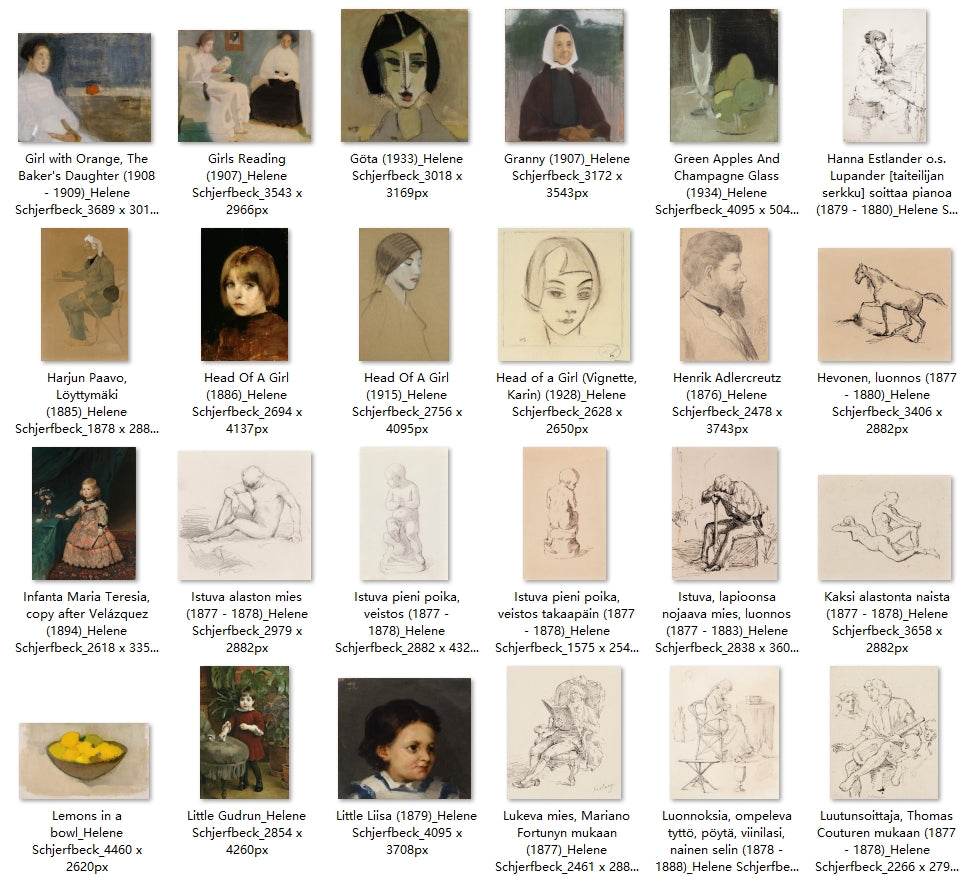Click the Lemons in a bowl thumbnail
The image size is (970, 882).
tap(85, 761)
